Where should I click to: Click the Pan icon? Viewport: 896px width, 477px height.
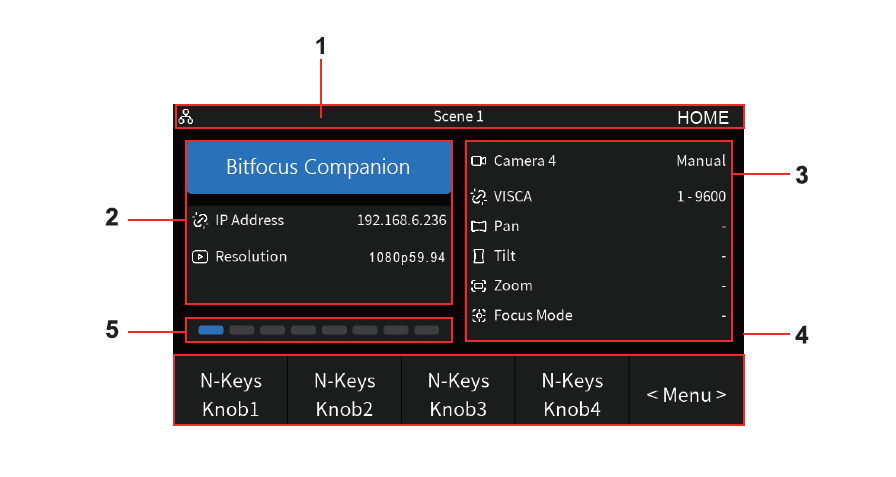click(478, 227)
